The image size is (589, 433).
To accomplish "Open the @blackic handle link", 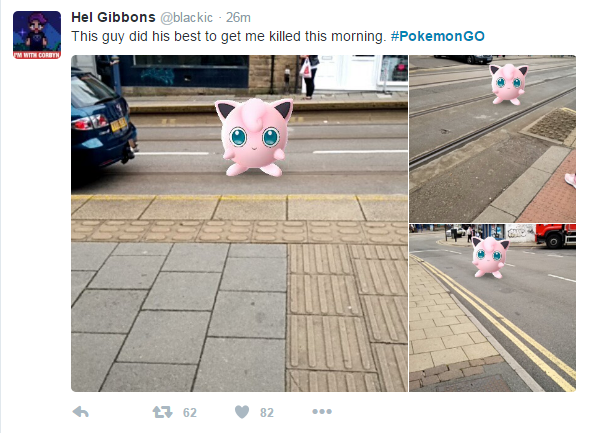I will (187, 18).
